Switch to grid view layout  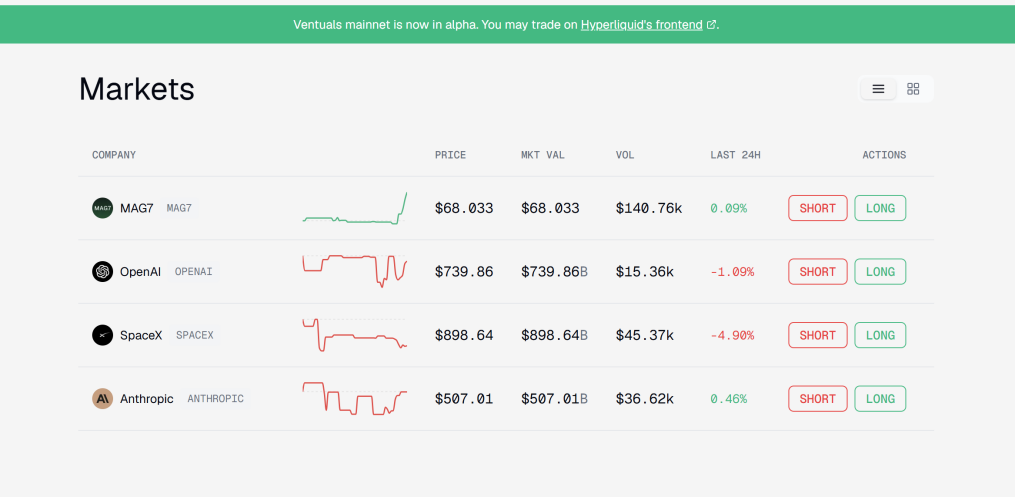tap(913, 89)
